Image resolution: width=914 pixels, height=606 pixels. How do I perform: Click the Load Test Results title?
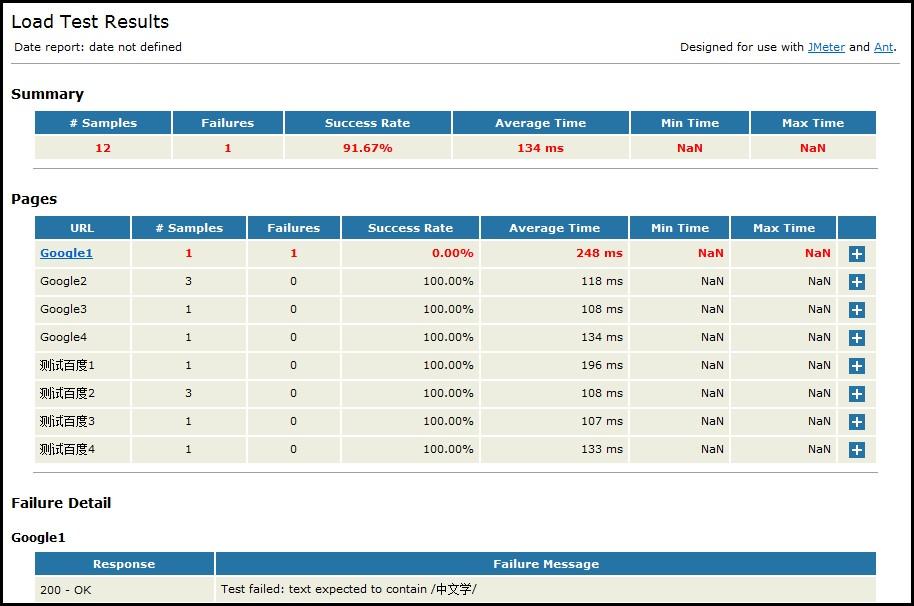pyautogui.click(x=90, y=22)
